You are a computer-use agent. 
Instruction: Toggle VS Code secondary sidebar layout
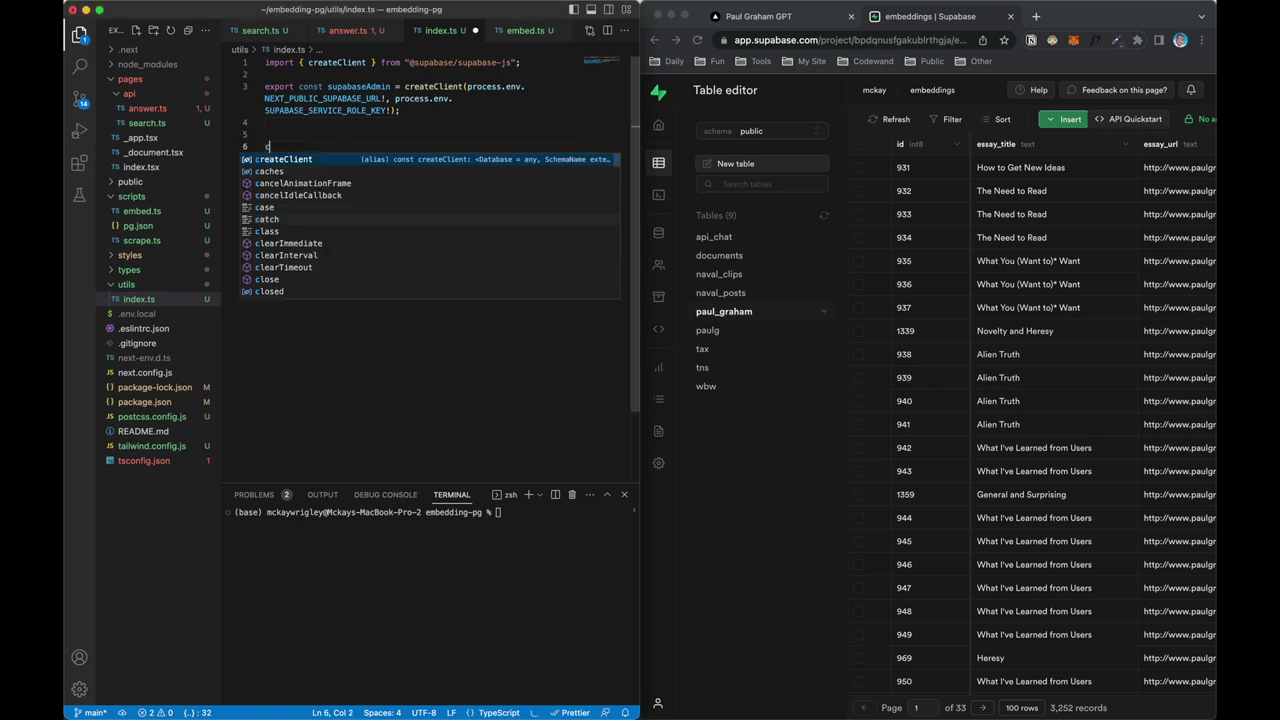tap(608, 10)
